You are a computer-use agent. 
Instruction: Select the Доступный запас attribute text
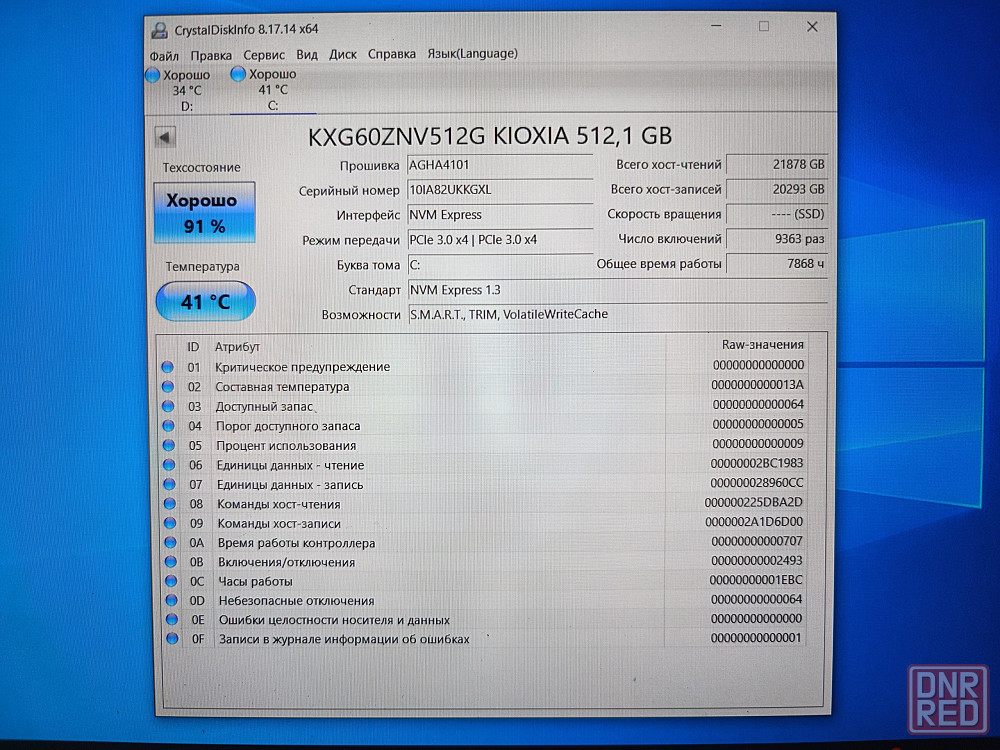tap(264, 406)
